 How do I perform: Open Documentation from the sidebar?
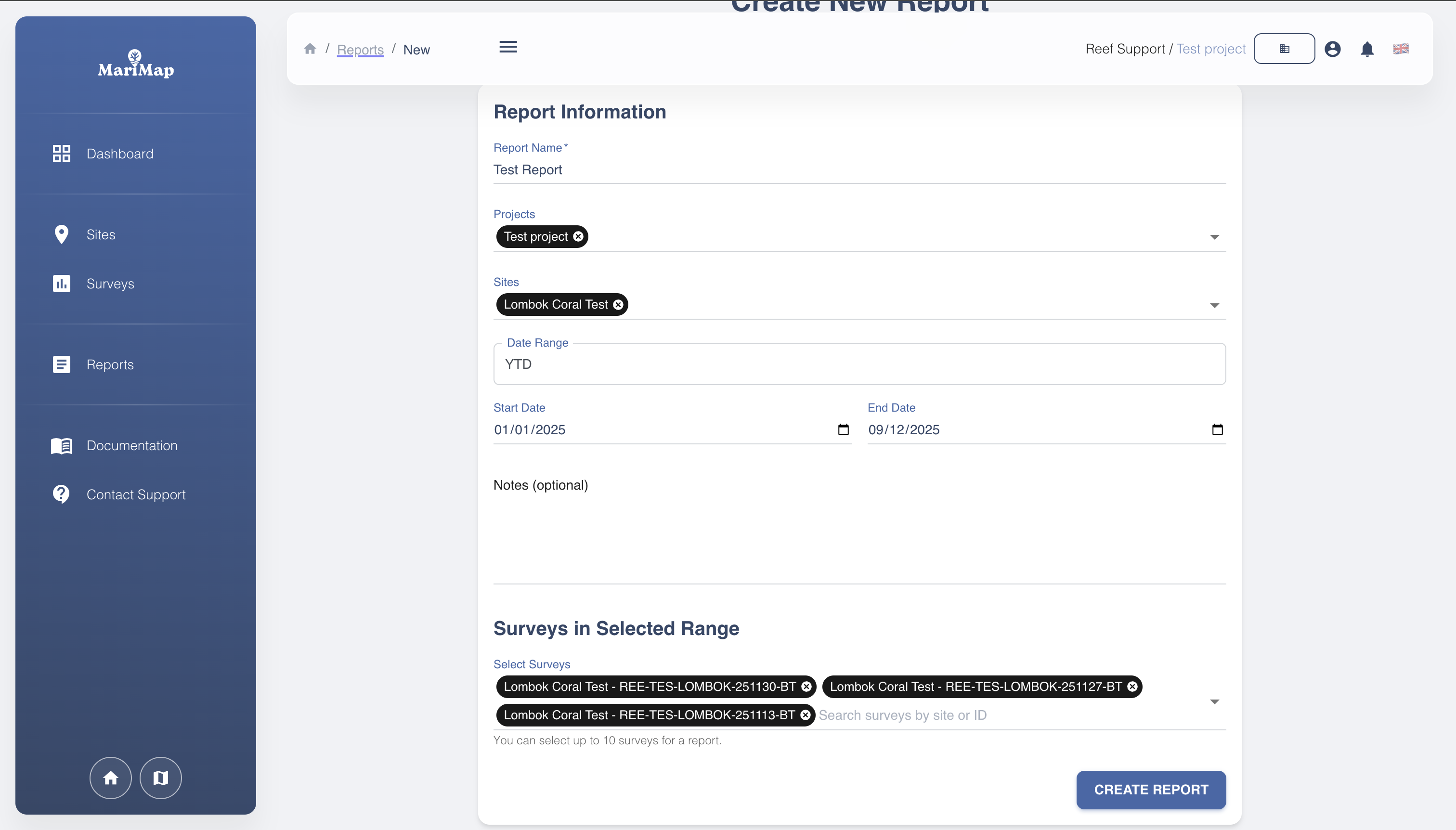click(132, 446)
